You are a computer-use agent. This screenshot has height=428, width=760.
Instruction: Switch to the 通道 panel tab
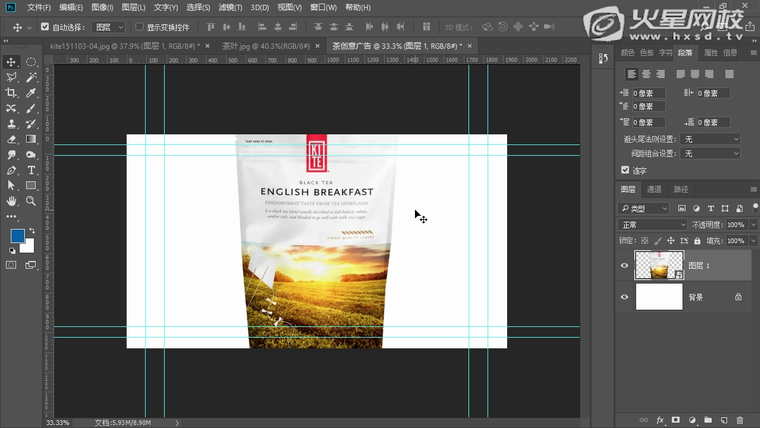(654, 189)
